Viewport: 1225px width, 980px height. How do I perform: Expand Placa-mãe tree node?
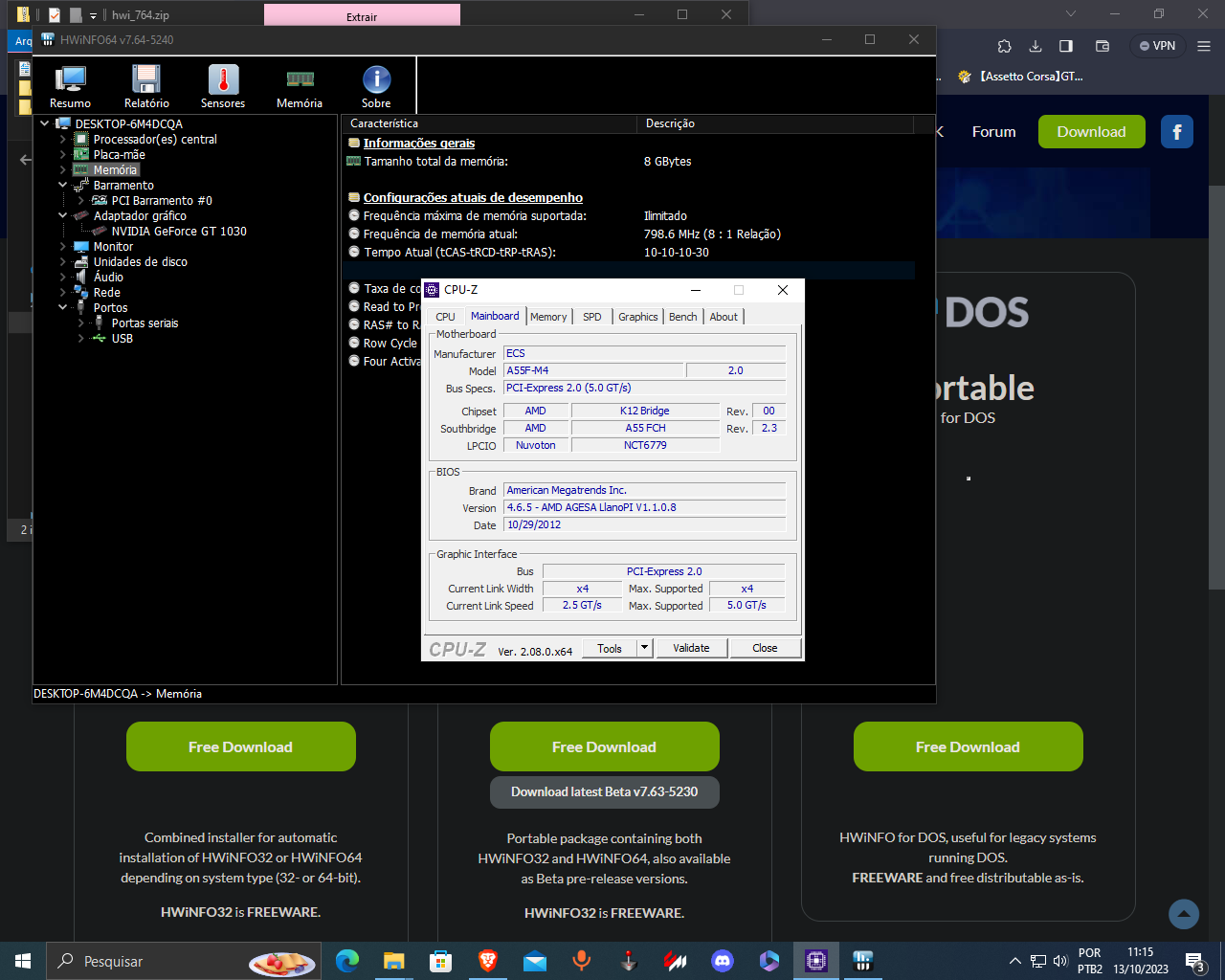pyautogui.click(x=63, y=154)
